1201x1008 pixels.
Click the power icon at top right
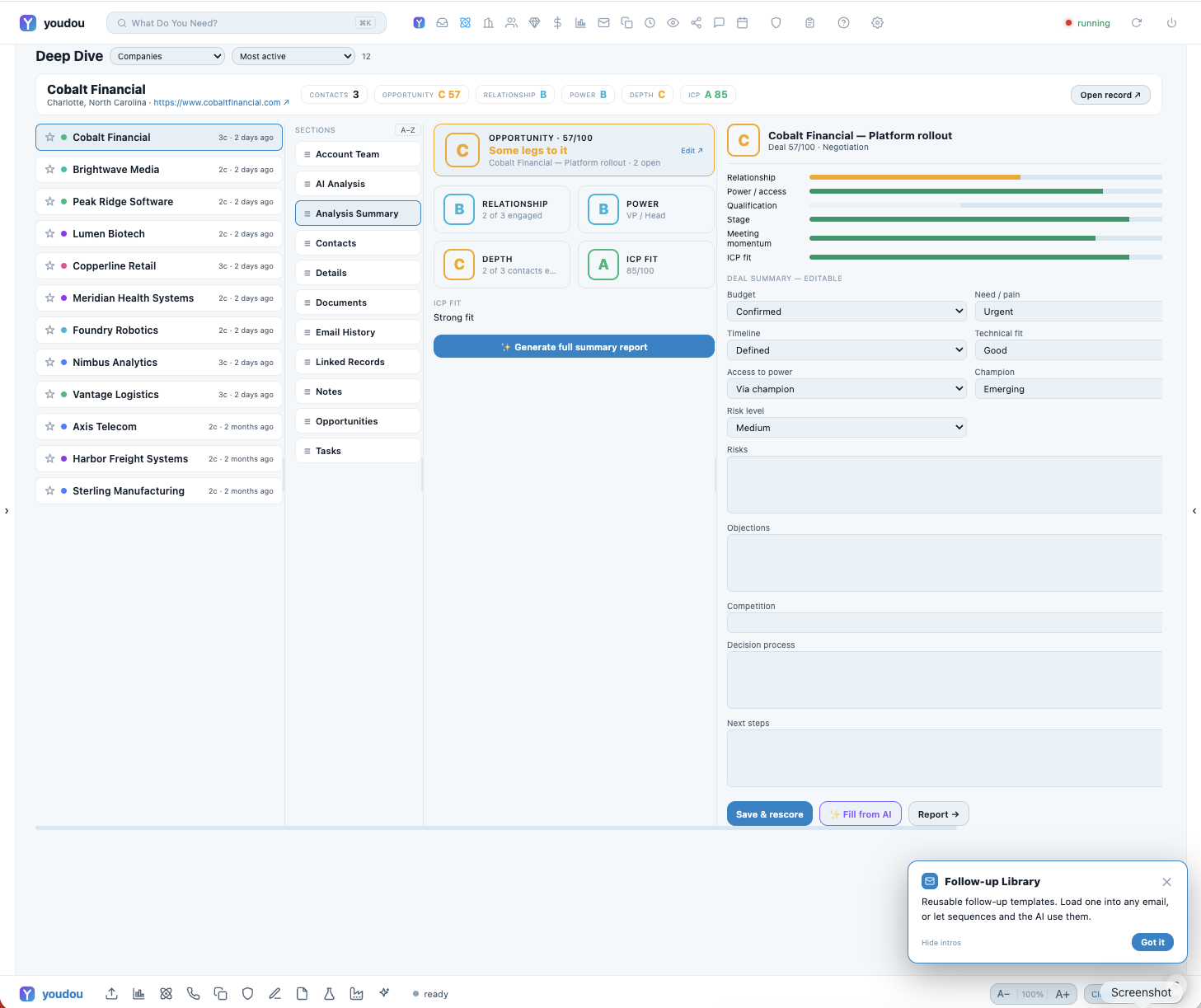coord(1171,23)
